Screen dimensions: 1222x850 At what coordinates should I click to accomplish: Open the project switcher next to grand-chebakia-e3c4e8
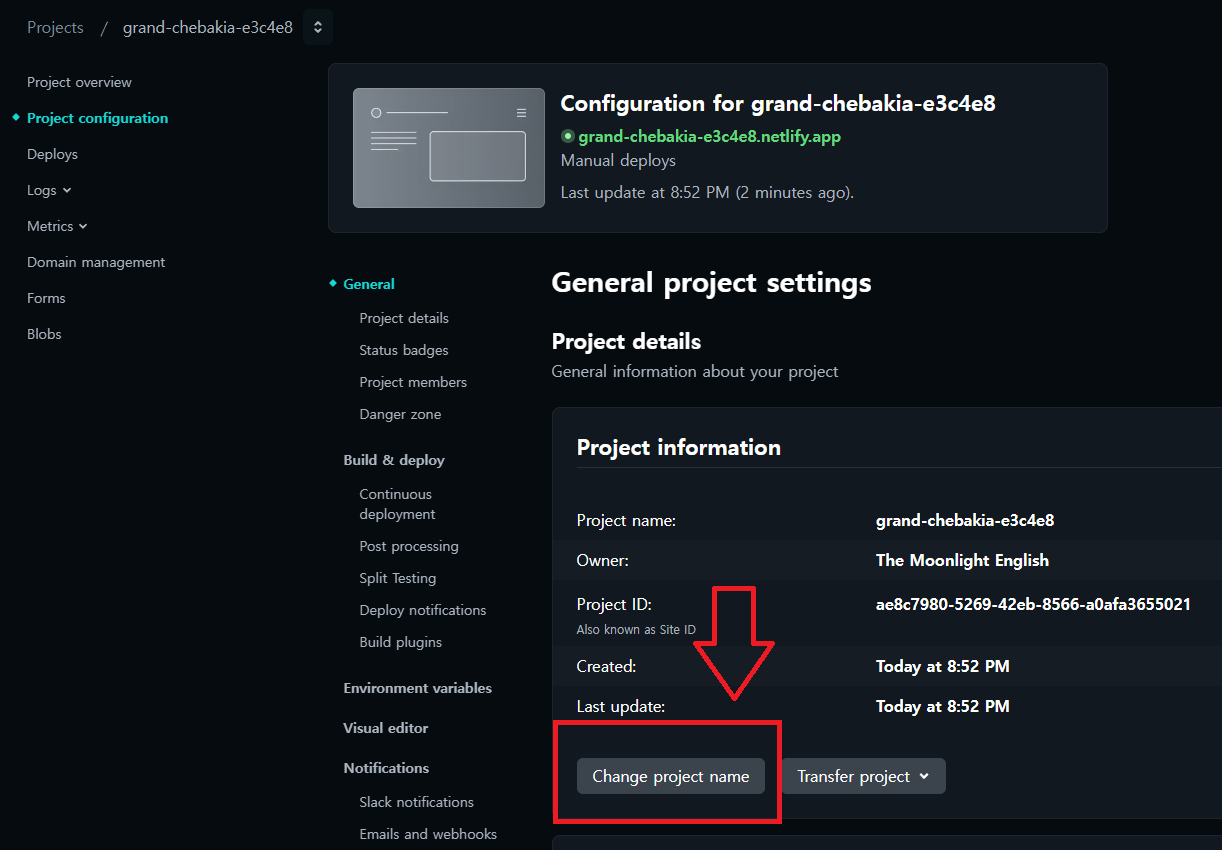tap(318, 28)
